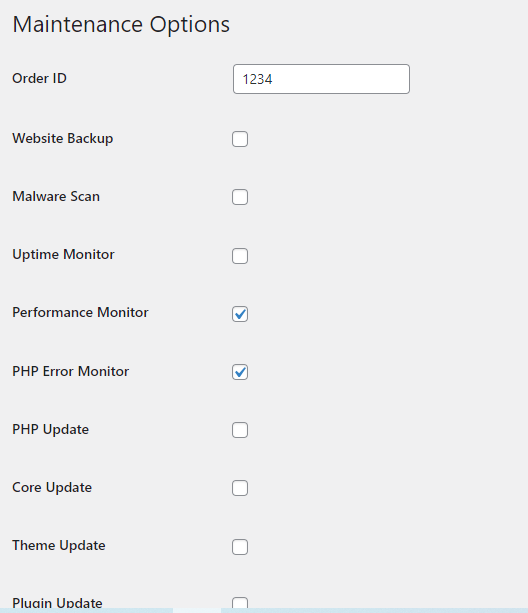Disable the PHP Error Monitor checkbox

(x=240, y=372)
